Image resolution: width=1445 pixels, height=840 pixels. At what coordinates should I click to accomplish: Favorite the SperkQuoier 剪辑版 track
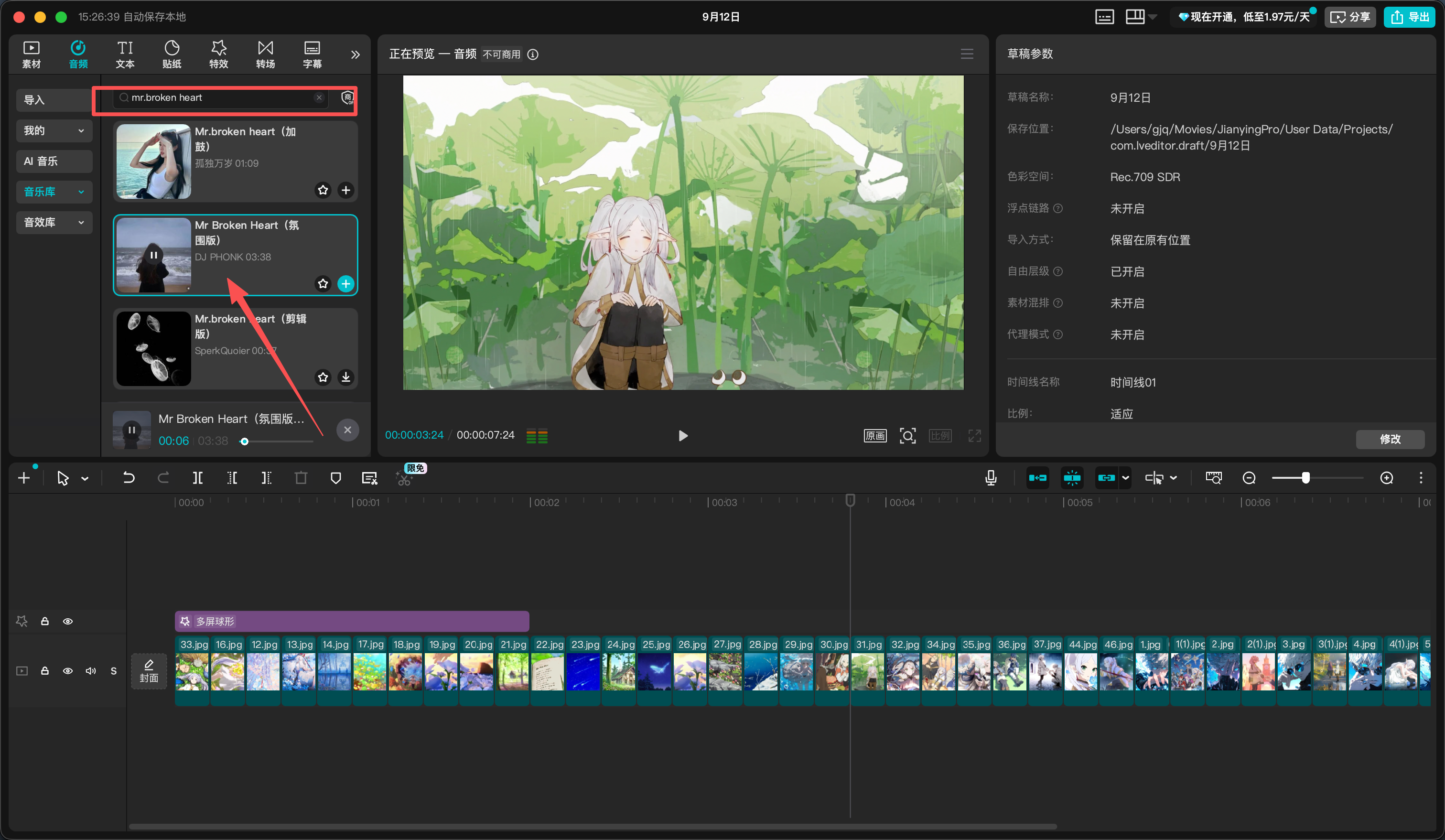[323, 377]
